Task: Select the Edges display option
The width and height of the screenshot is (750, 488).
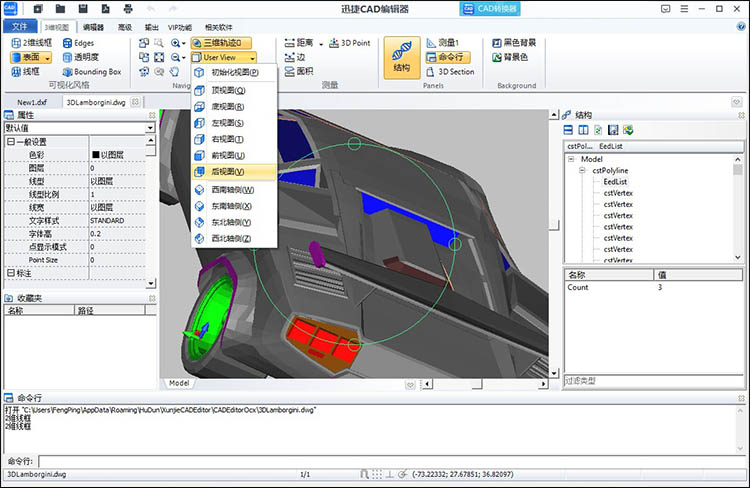Action: 78,43
